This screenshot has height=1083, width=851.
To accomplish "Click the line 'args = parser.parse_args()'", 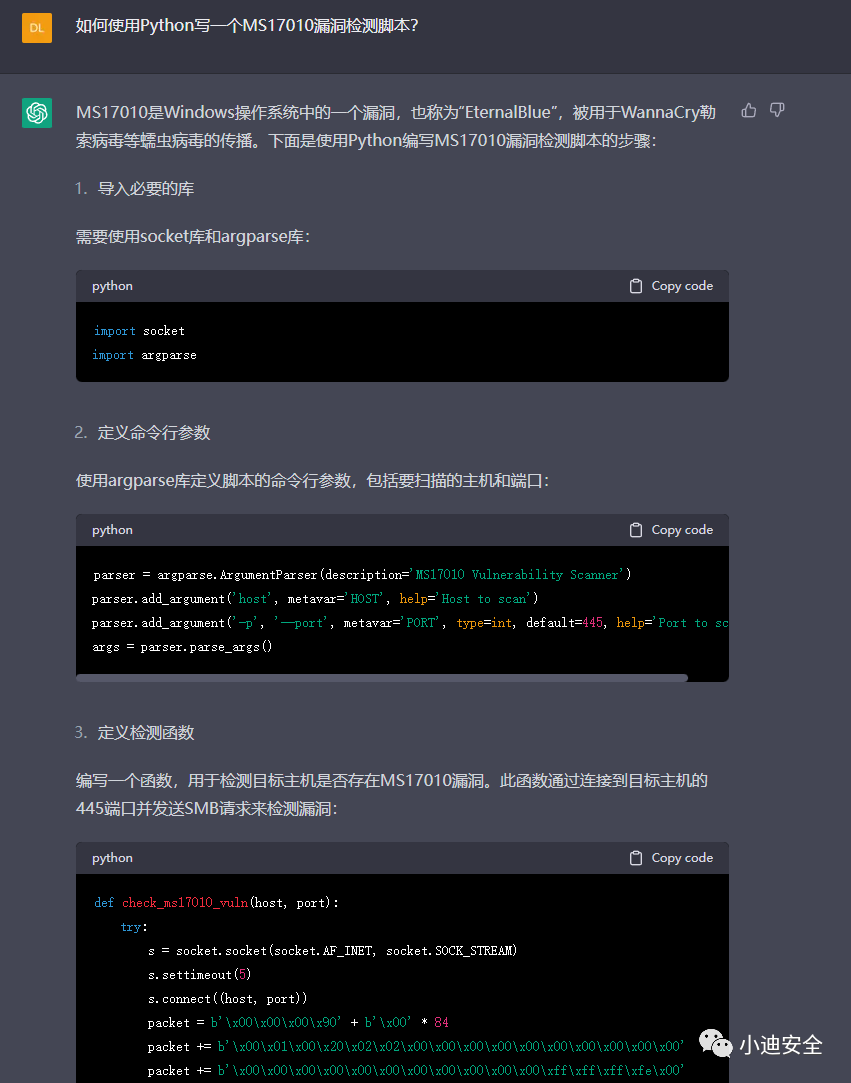I will 182,647.
